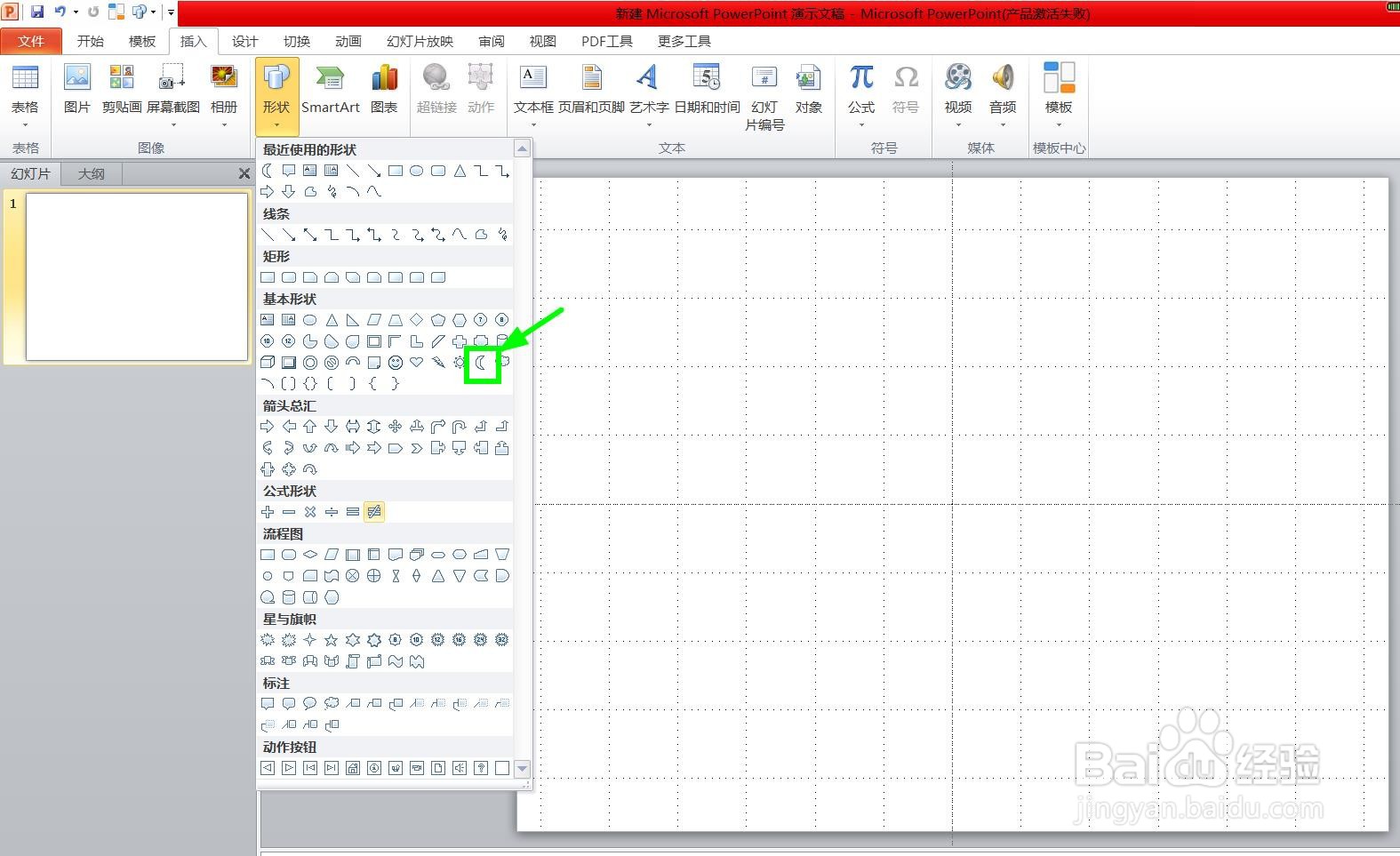Choose the Chevron arrow shape
Screen dimensions: 1400x856
pos(417,448)
